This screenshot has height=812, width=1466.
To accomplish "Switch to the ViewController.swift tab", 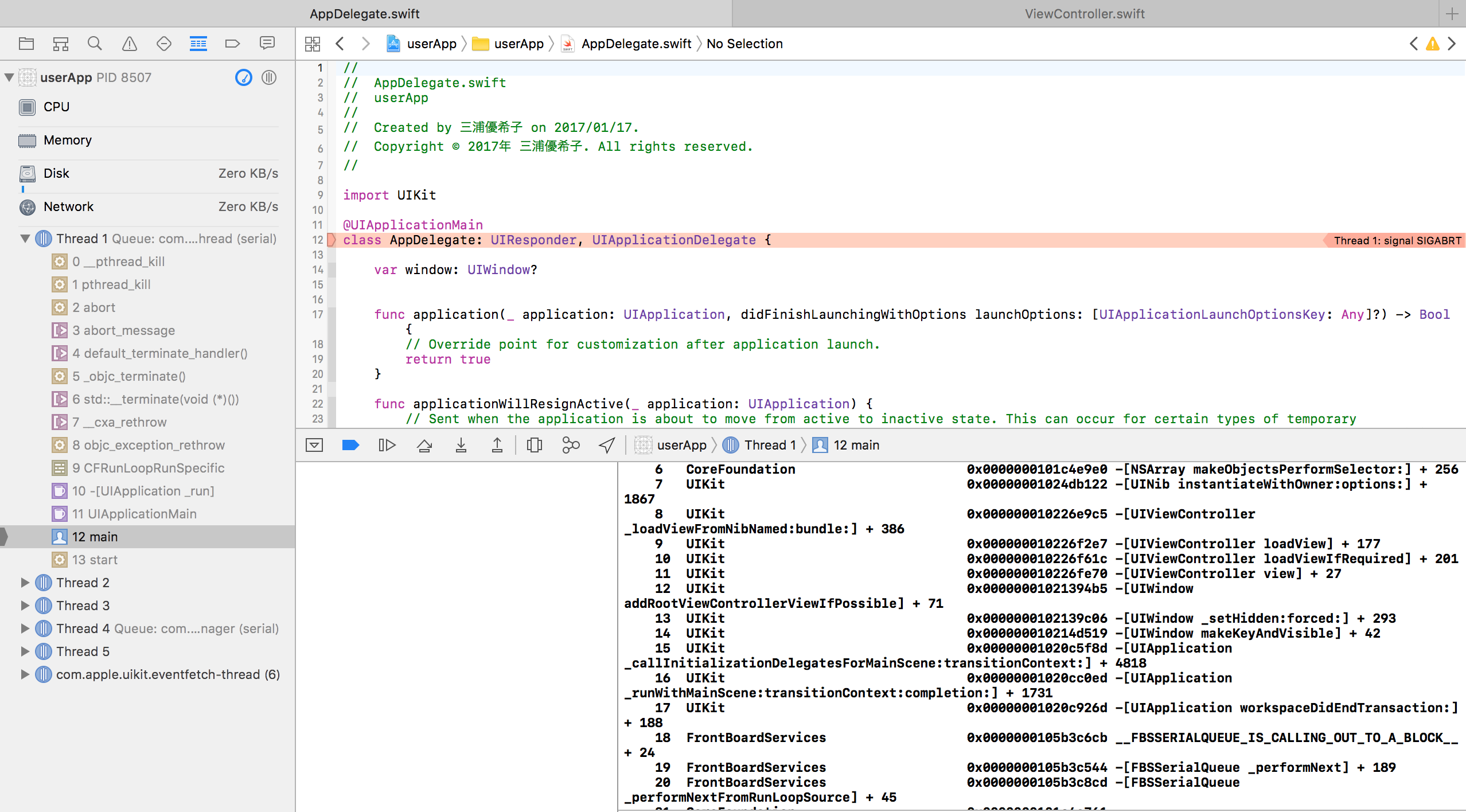I will coord(1084,14).
